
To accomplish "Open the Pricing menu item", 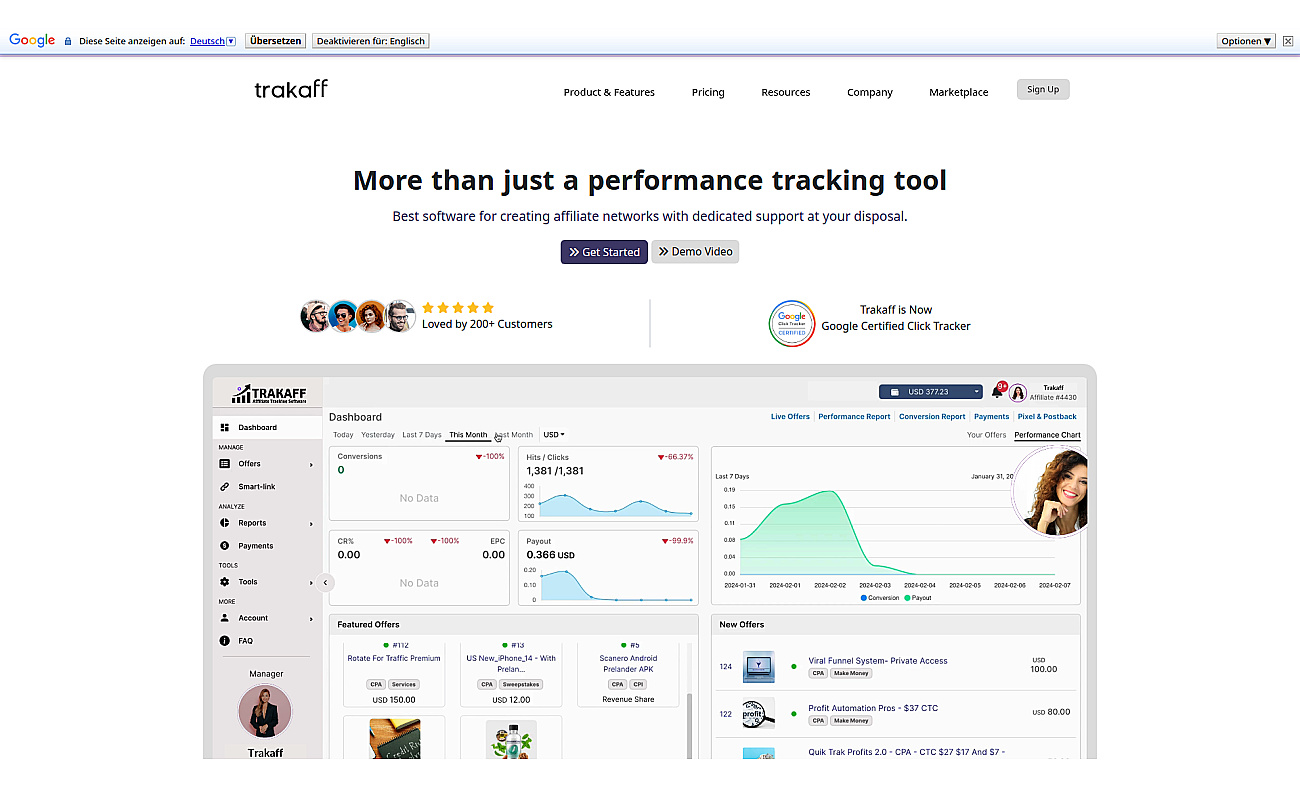I will 708,92.
